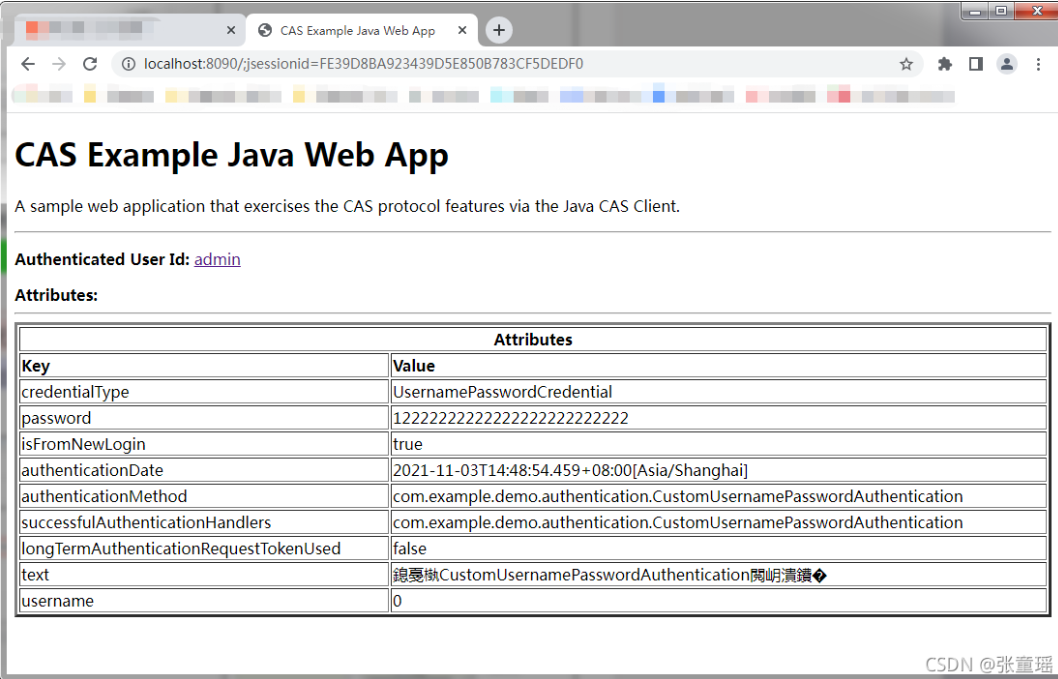Open Chrome's three-dot menu
Image resolution: width=1058 pixels, height=679 pixels.
[x=1039, y=63]
